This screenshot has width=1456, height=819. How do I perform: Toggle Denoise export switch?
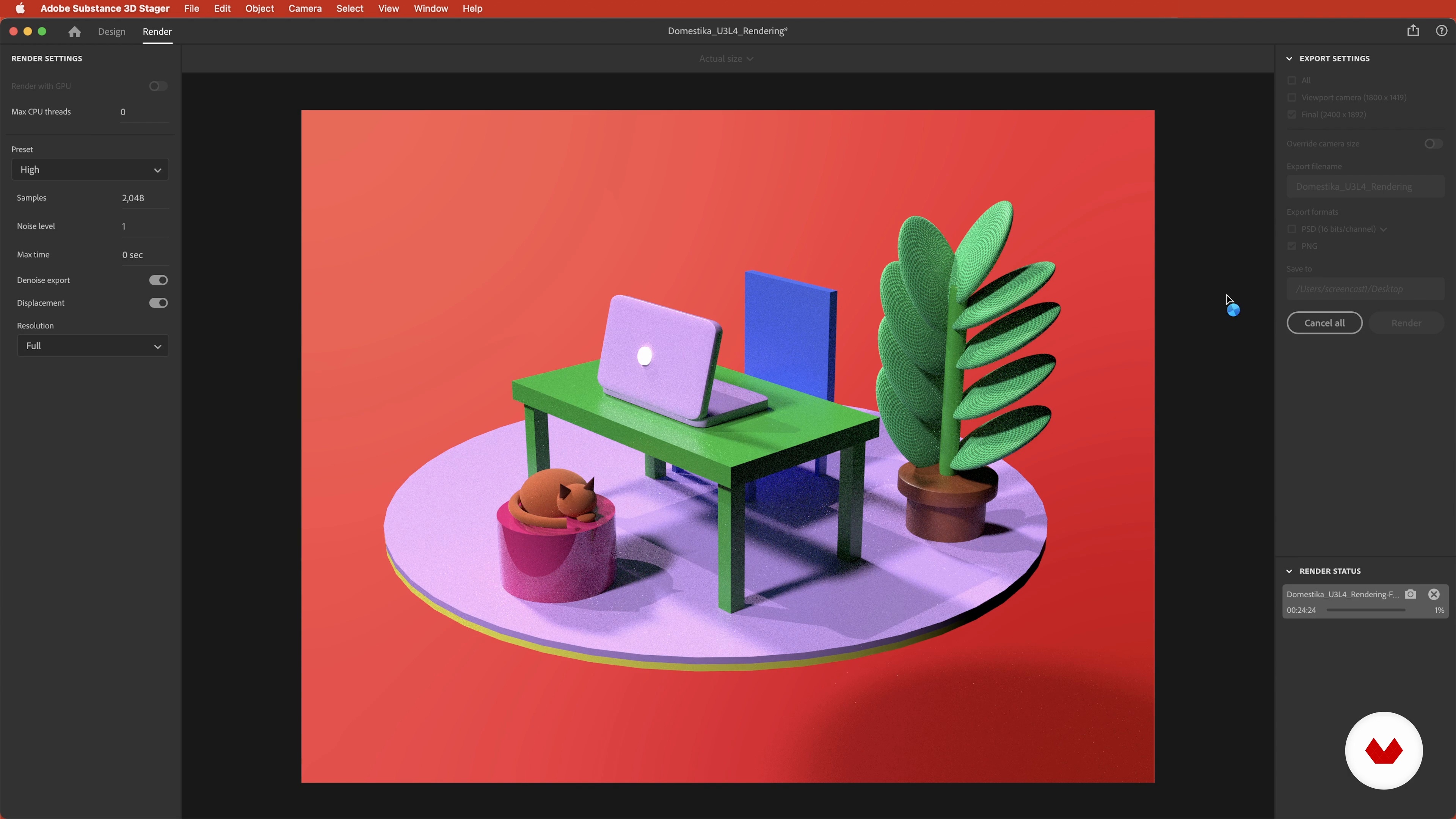click(158, 280)
